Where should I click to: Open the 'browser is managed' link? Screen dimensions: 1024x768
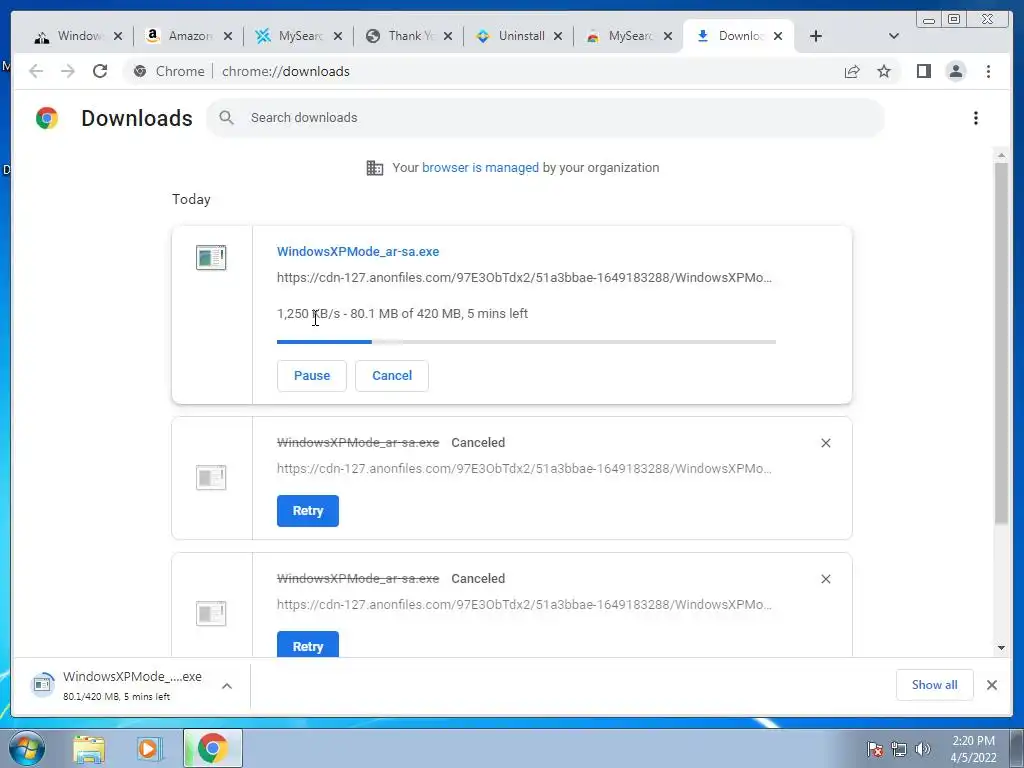(480, 168)
